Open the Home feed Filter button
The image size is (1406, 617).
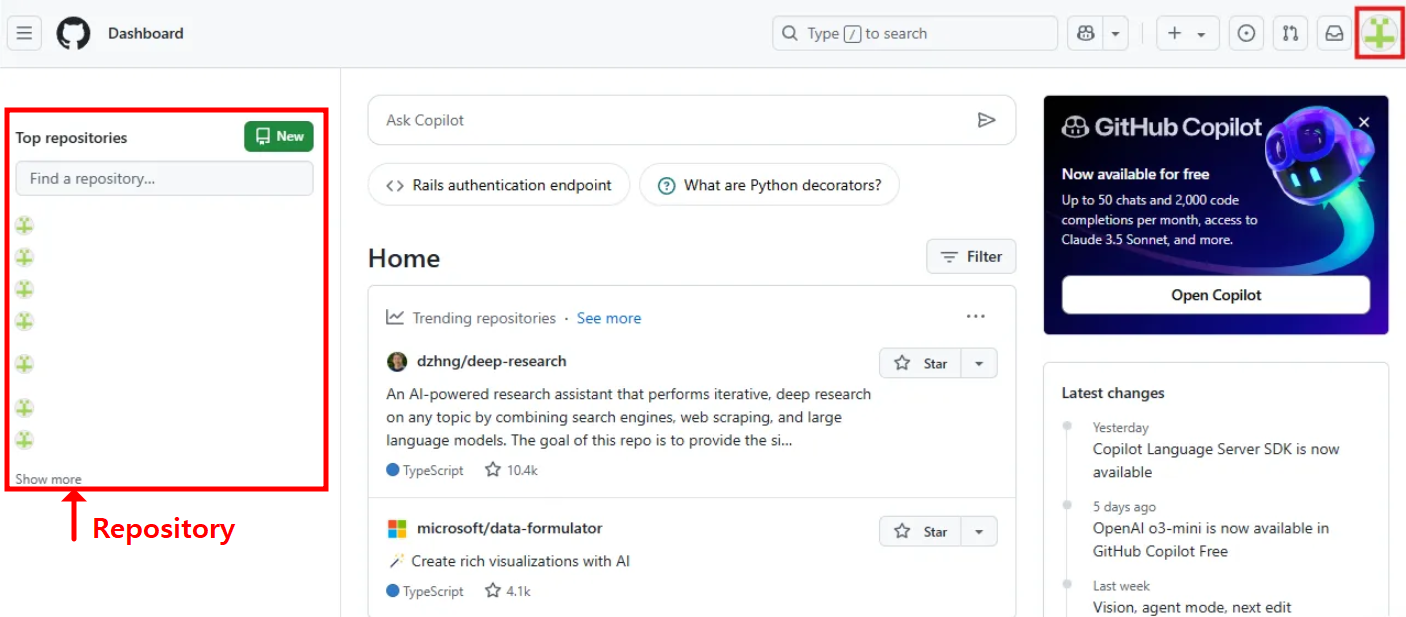pyautogui.click(x=971, y=257)
